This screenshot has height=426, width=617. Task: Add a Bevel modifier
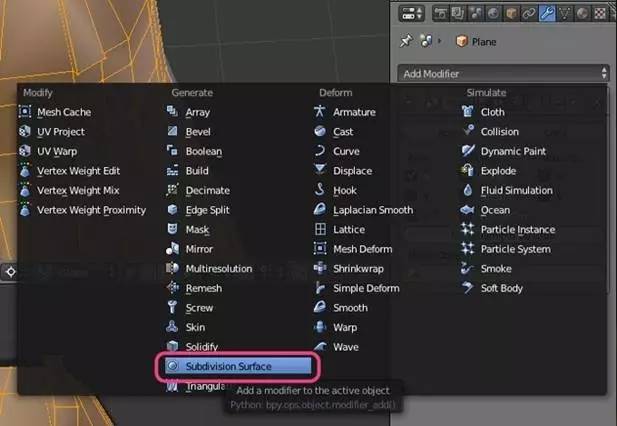[238, 132]
